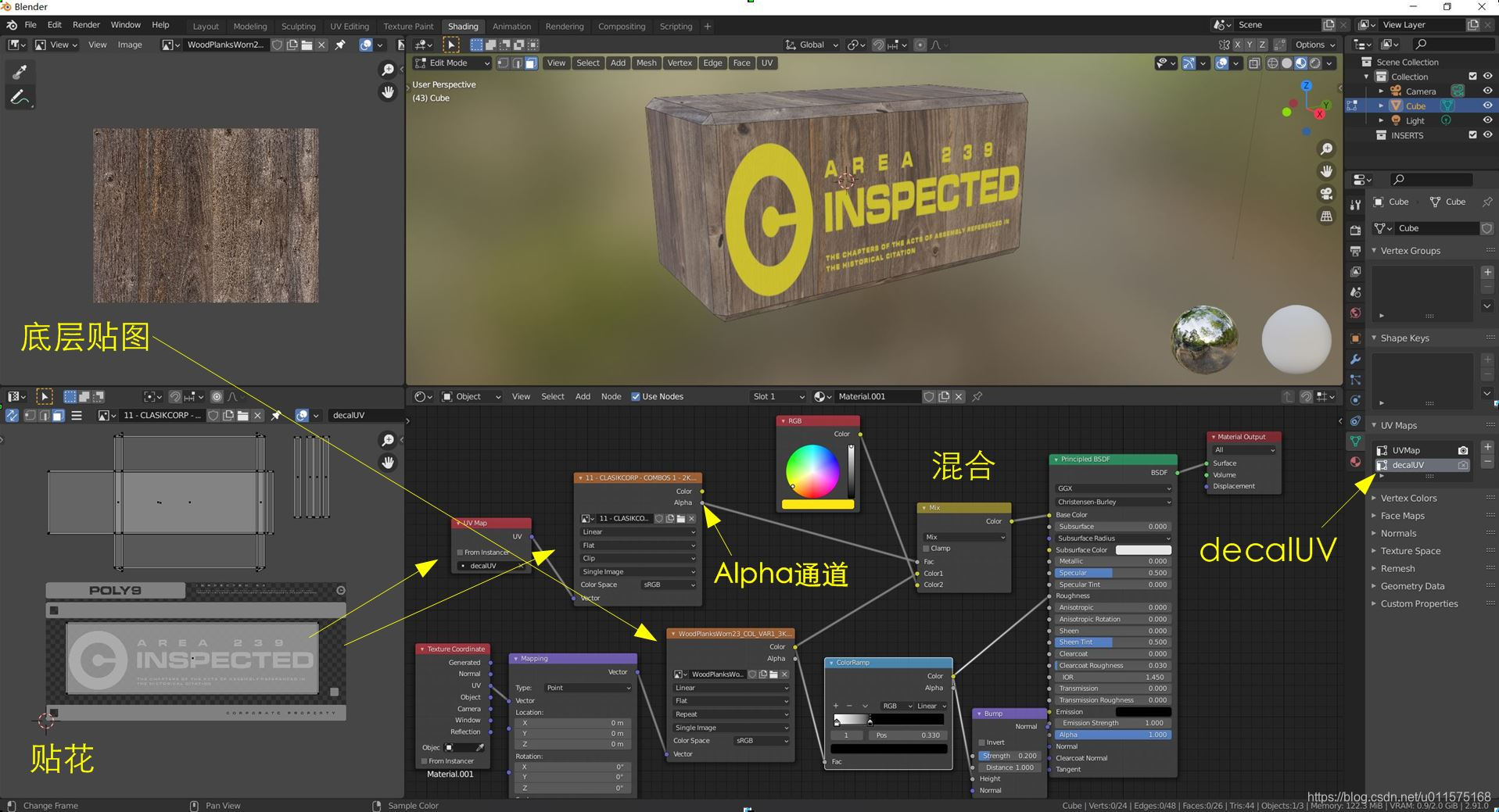Switch to the UV Editing workspace tab
The image size is (1499, 812).
[349, 27]
